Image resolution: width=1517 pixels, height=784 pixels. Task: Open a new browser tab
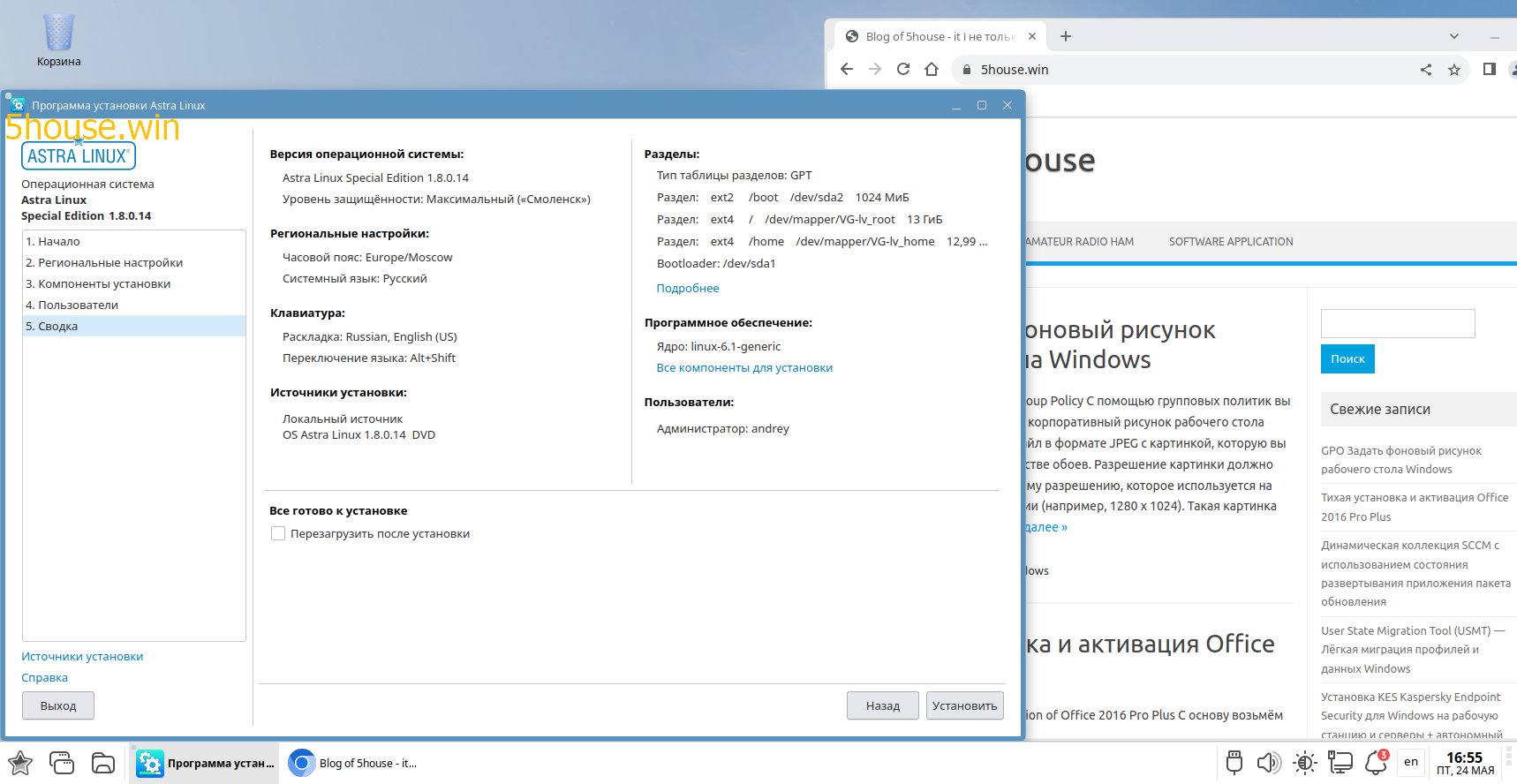pyautogui.click(x=1066, y=36)
